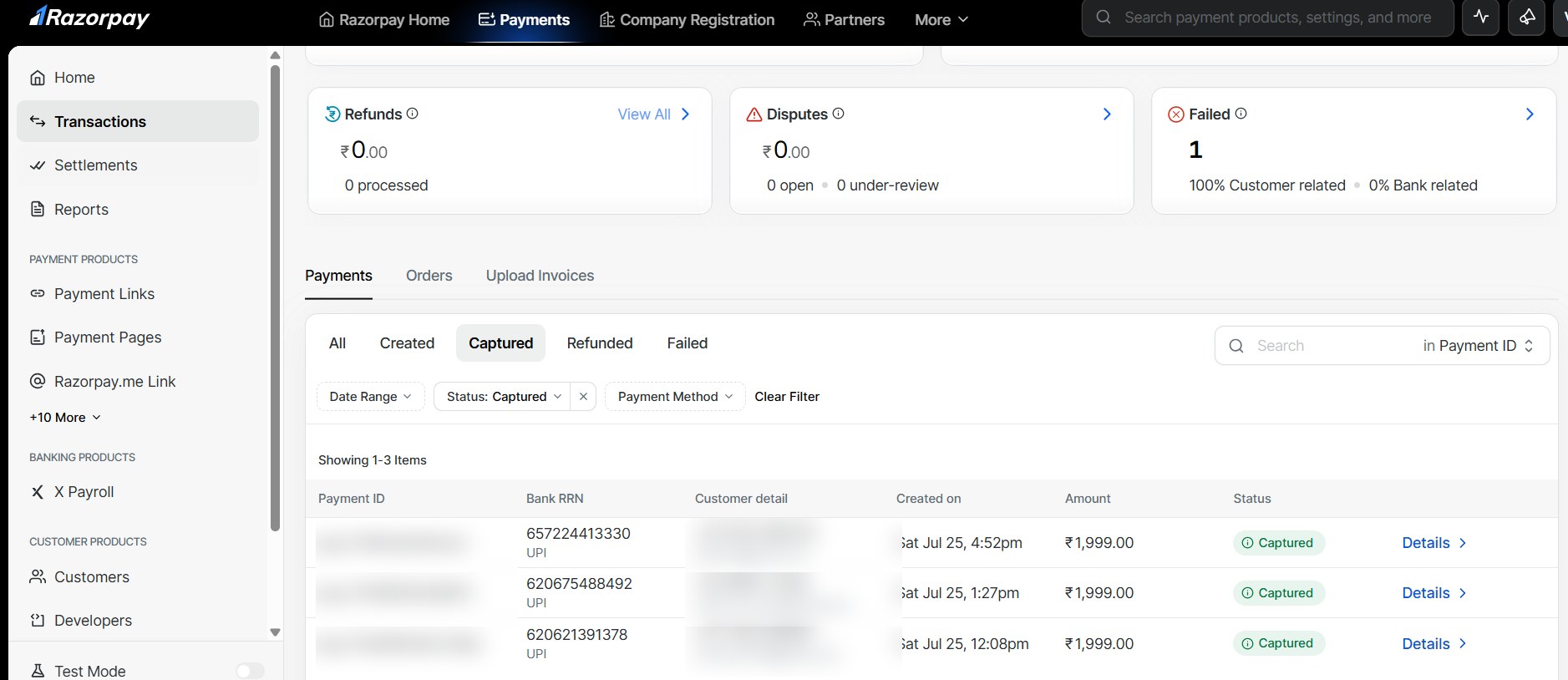Image resolution: width=1568 pixels, height=680 pixels.
Task: Click the sidebar scroll down arrow
Action: click(275, 632)
